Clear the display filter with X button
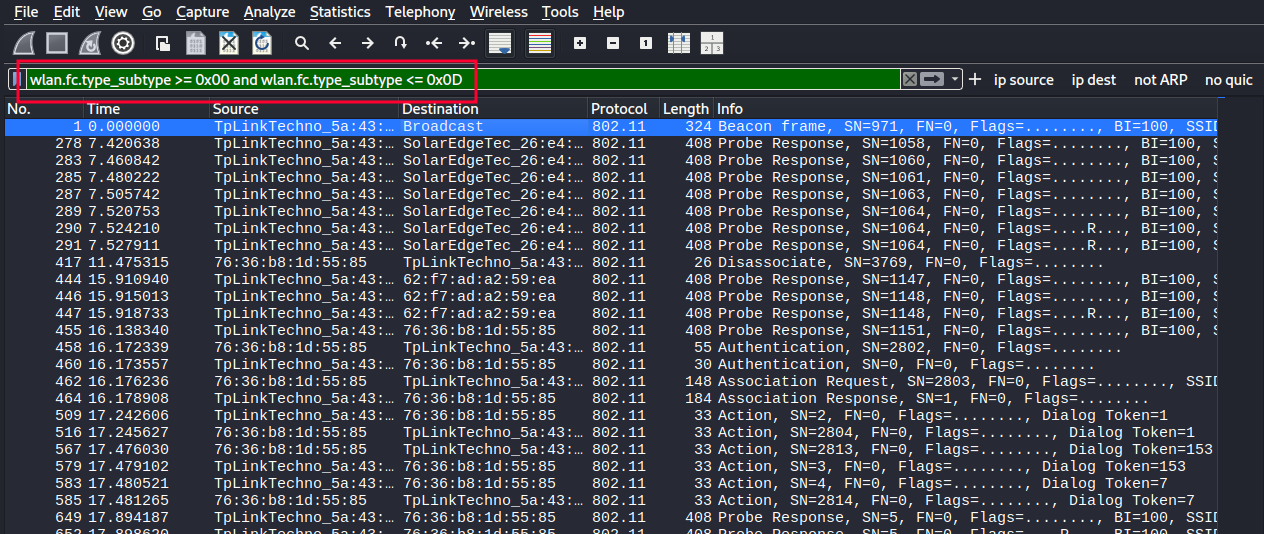 [x=909, y=79]
